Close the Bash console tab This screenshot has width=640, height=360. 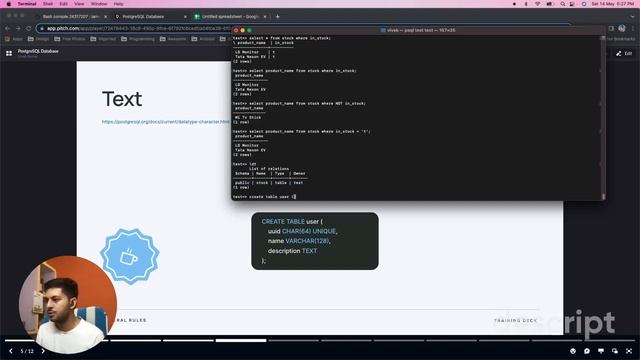[x=105, y=17]
